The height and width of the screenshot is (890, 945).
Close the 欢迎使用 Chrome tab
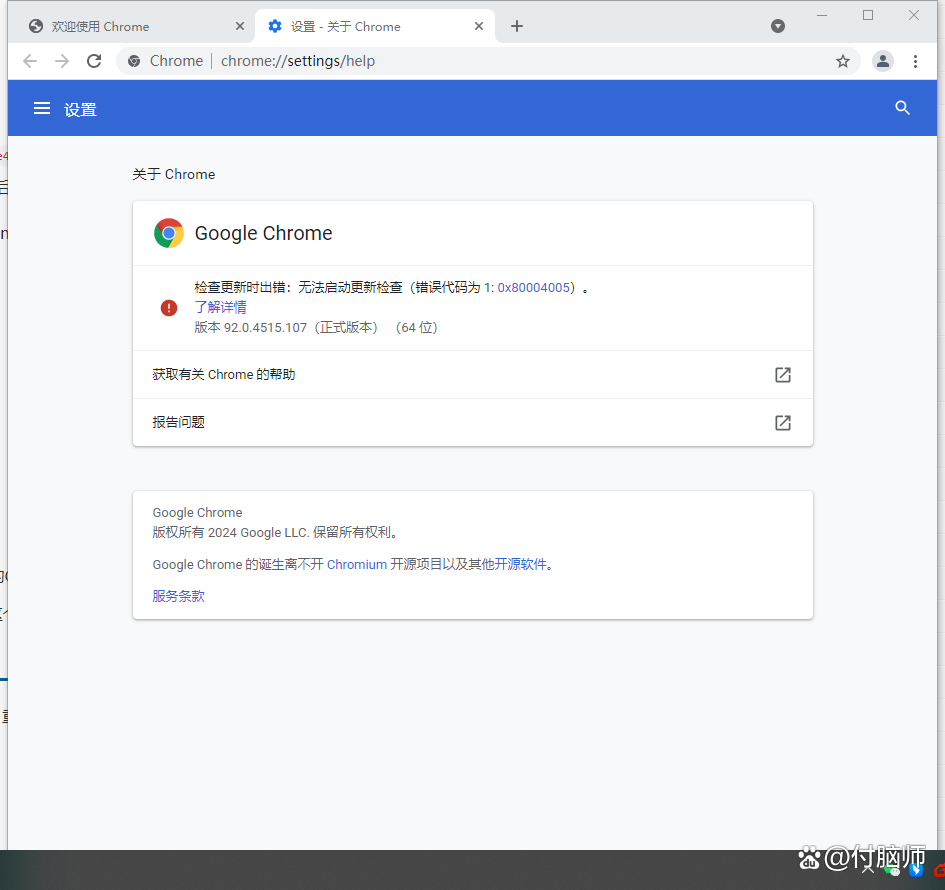tap(240, 26)
